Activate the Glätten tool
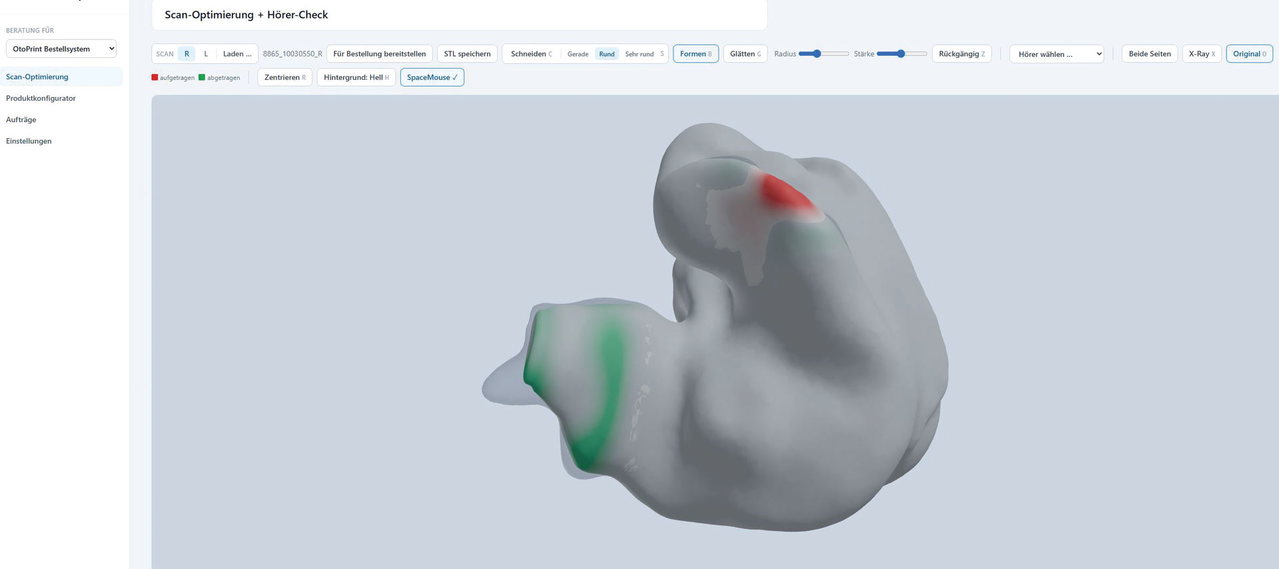The width and height of the screenshot is (1279, 569). pyautogui.click(x=745, y=54)
